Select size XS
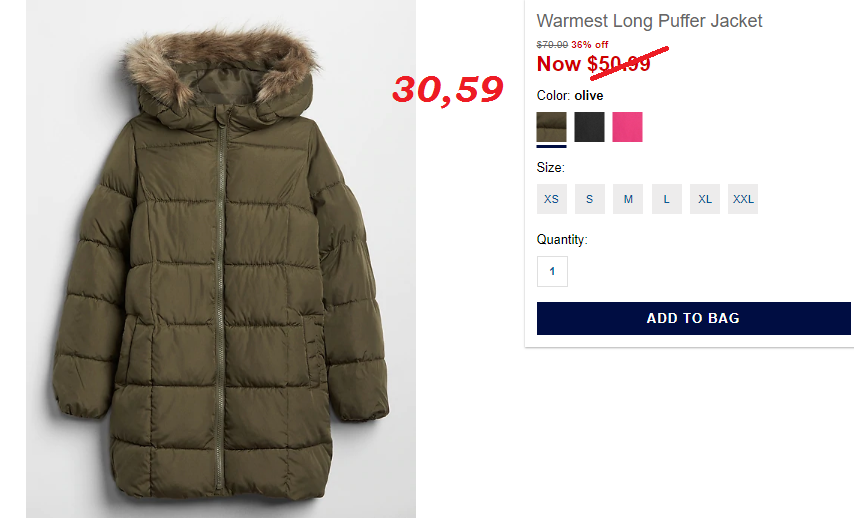 [x=551, y=199]
